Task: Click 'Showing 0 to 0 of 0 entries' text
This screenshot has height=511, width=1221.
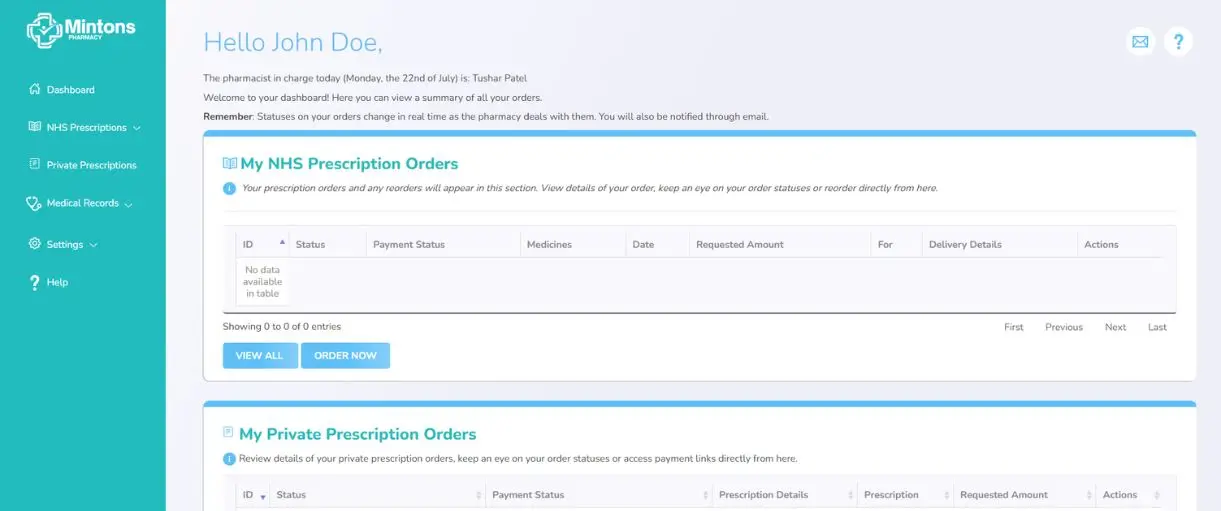Action: [282, 327]
